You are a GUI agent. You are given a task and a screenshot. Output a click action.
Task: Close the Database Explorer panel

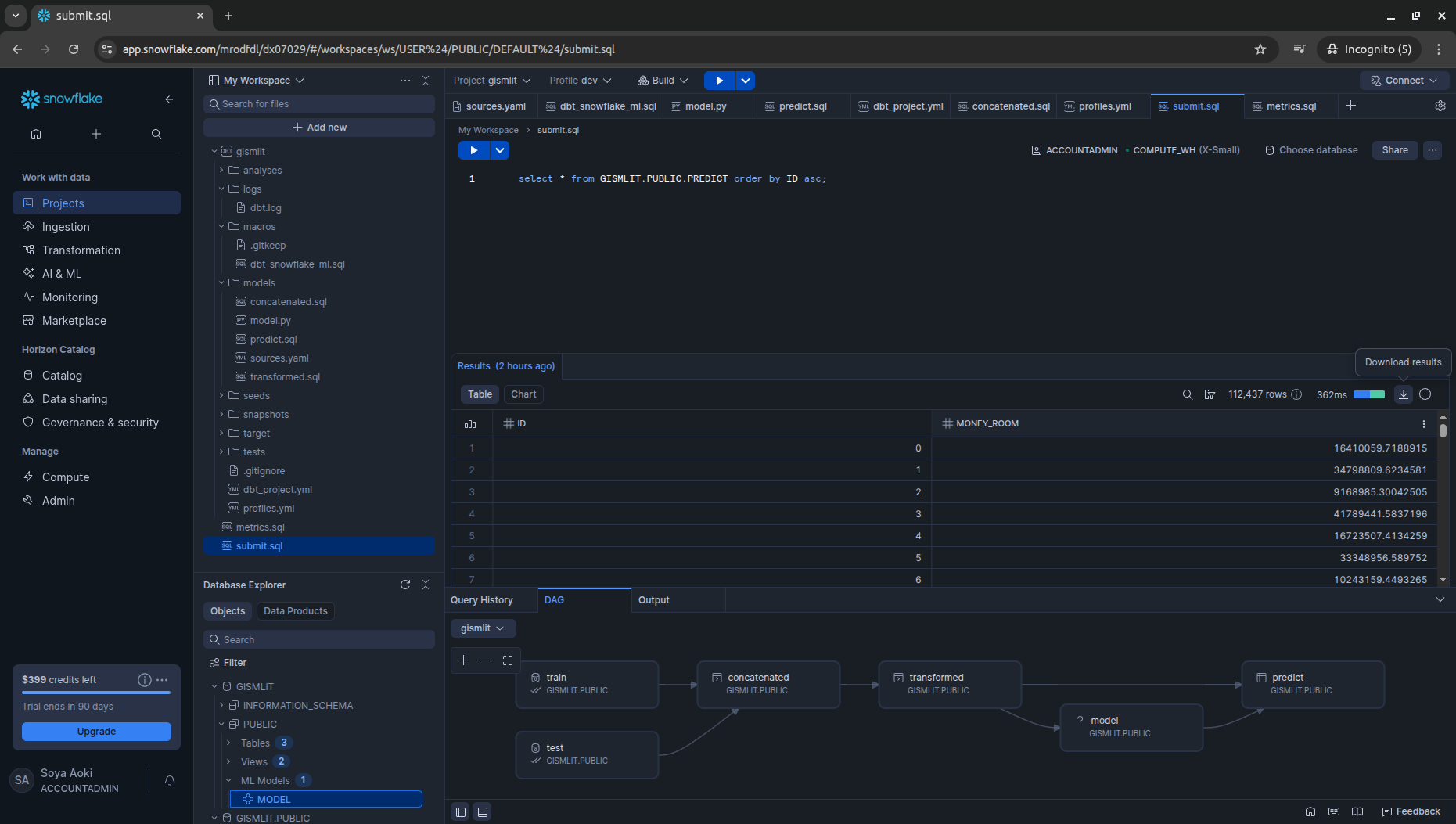pyautogui.click(x=426, y=585)
